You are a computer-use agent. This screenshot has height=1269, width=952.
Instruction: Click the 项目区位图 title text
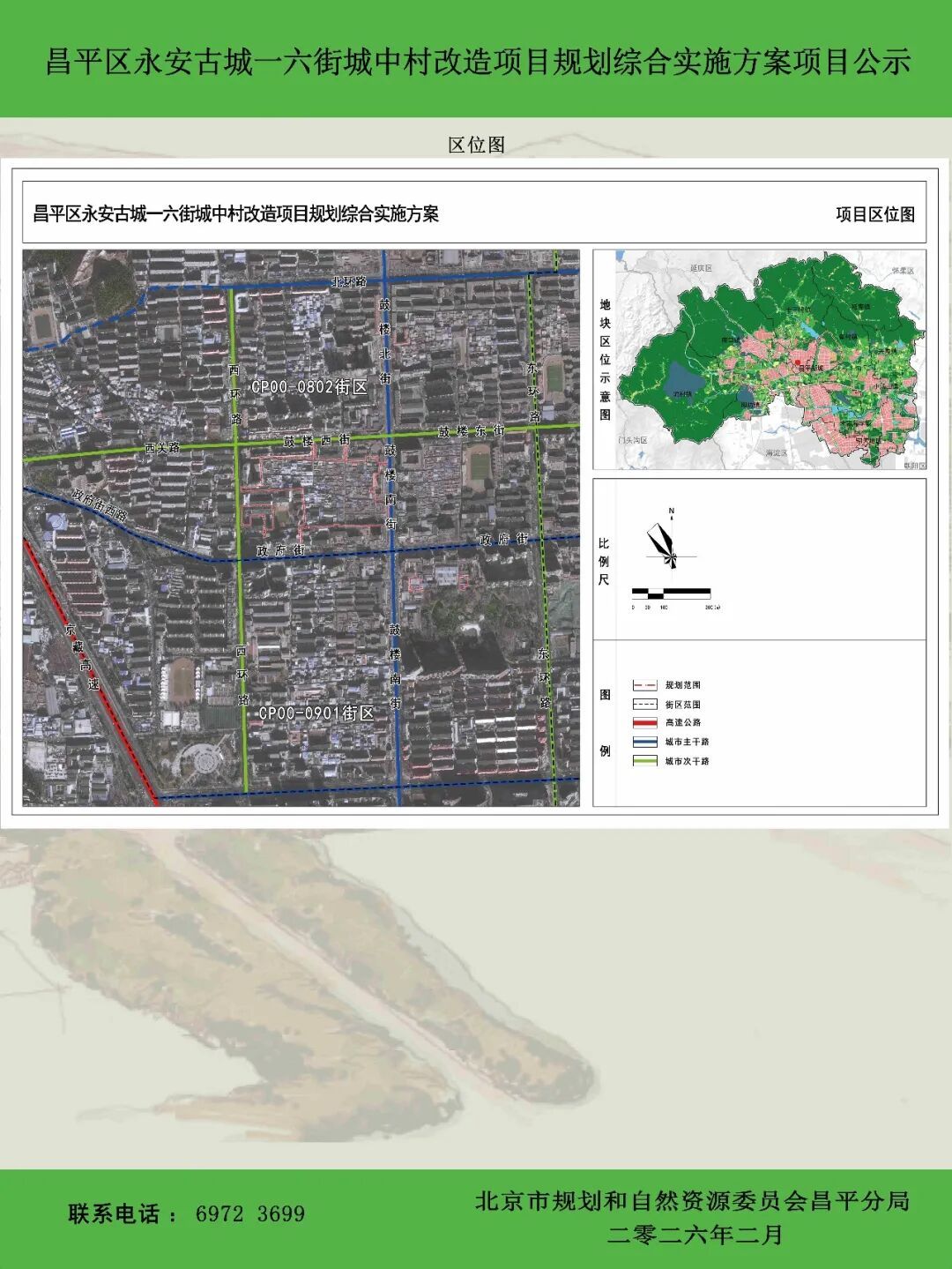[x=874, y=214]
